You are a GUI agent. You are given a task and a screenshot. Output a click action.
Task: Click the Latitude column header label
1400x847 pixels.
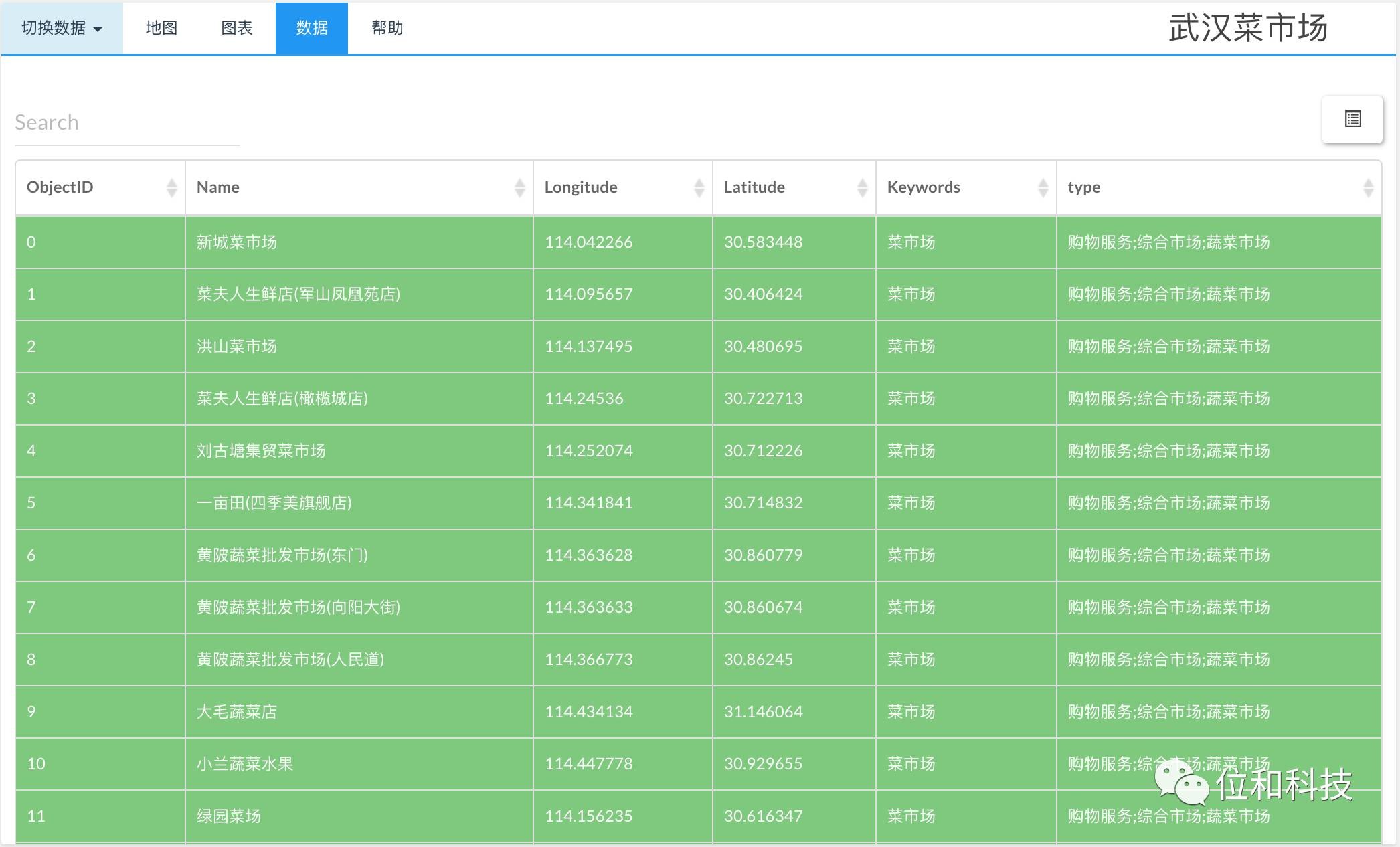[754, 187]
